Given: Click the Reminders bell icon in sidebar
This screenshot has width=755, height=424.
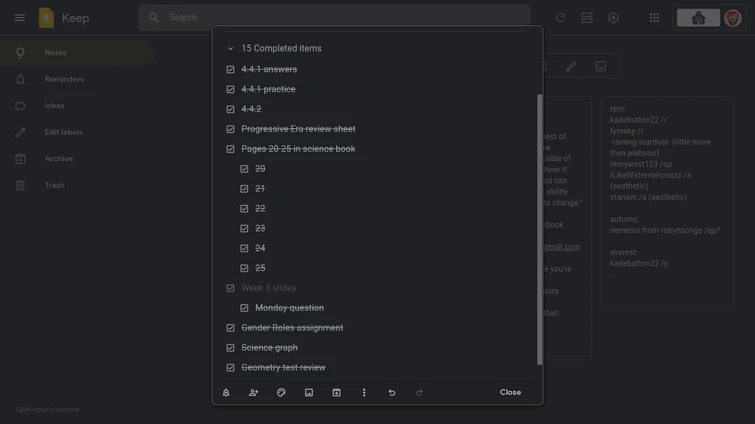Looking at the screenshot, I should 20,79.
